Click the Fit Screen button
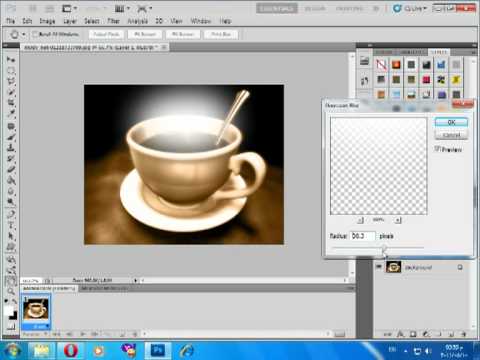480x360 pixels. 145,34
